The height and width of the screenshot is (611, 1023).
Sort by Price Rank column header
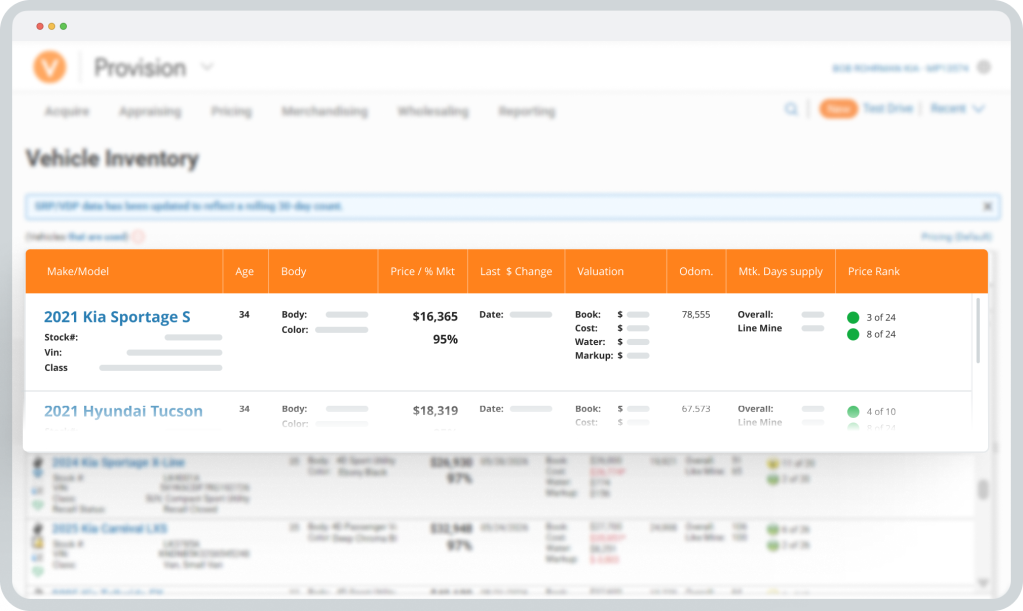tap(874, 271)
